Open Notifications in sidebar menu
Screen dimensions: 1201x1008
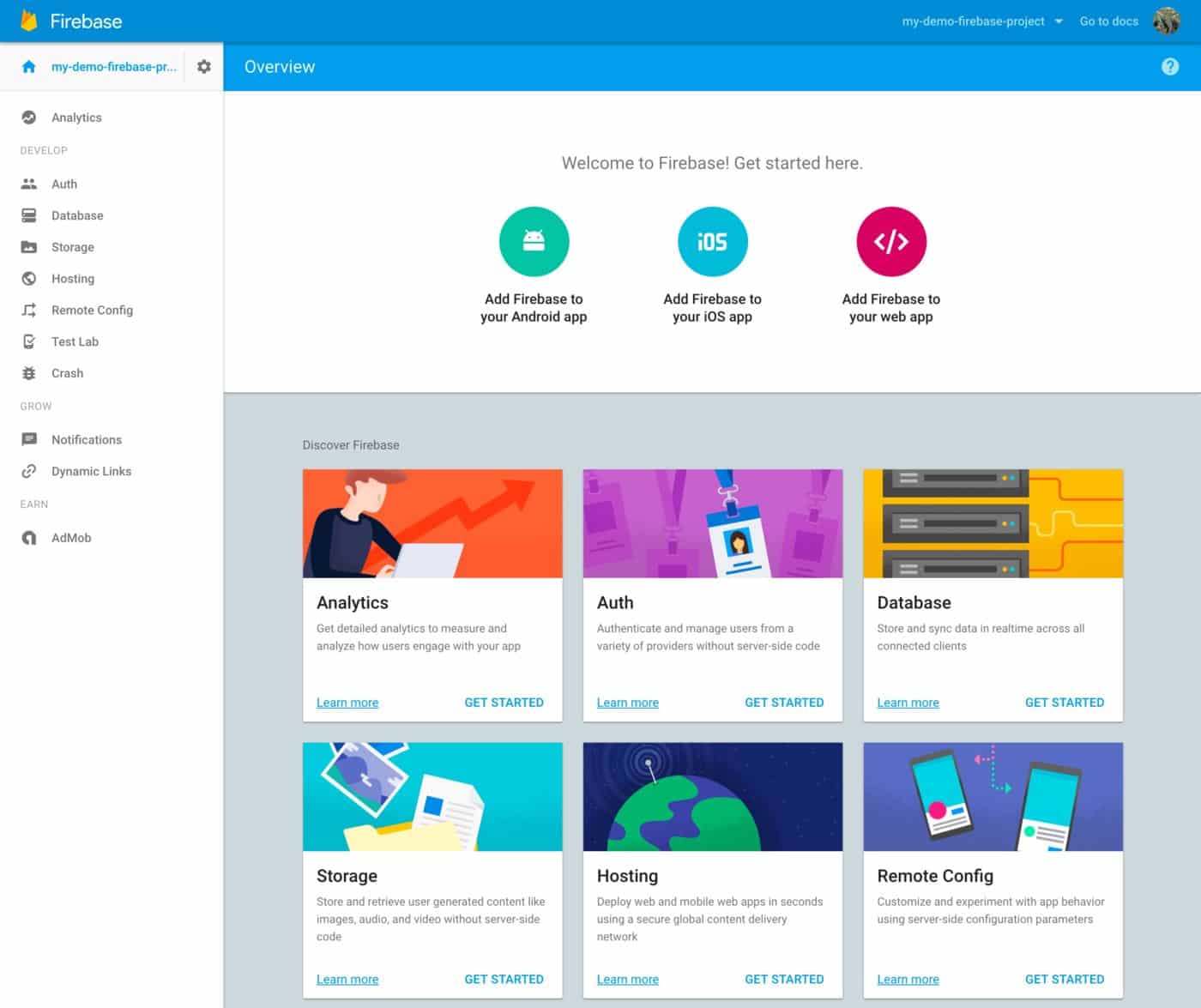point(87,439)
